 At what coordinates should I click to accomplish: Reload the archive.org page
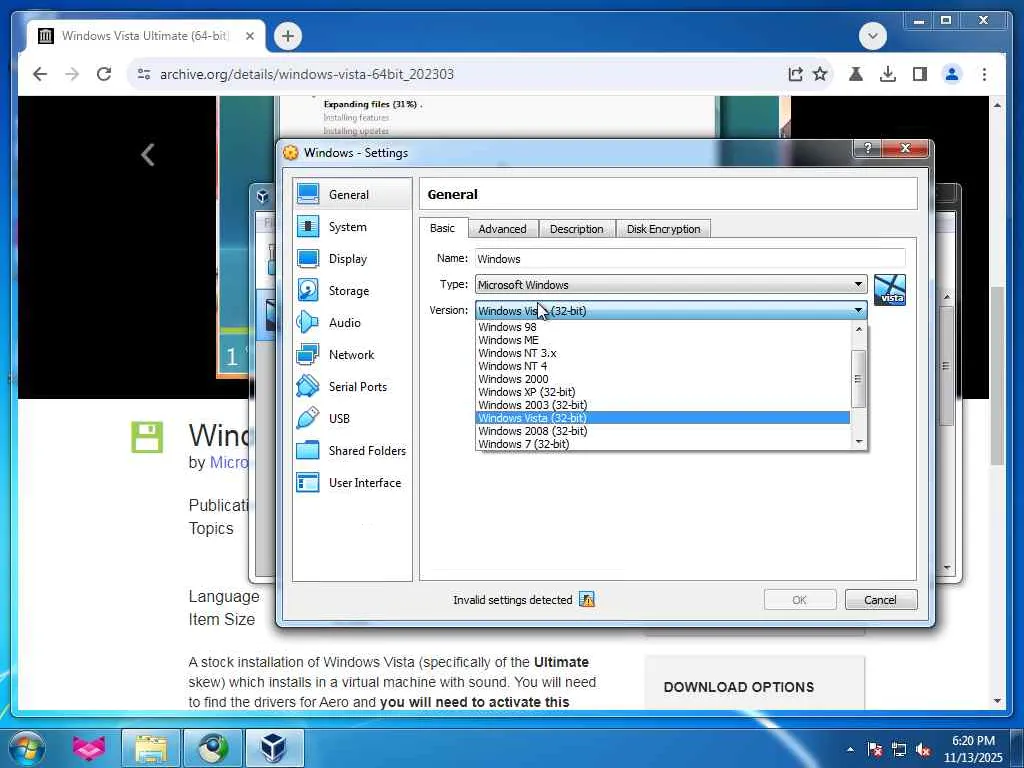pyautogui.click(x=104, y=74)
